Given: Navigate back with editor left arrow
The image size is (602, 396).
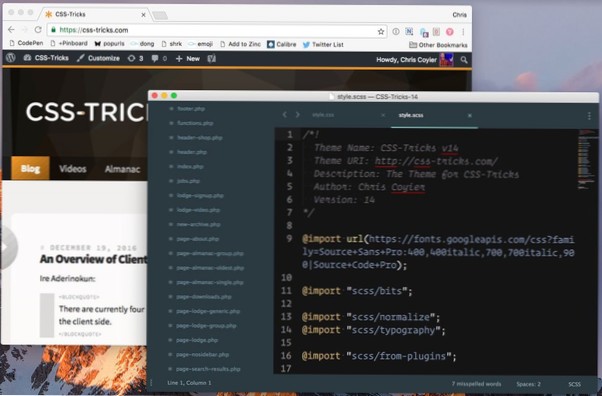Looking at the screenshot, I should 284,114.
